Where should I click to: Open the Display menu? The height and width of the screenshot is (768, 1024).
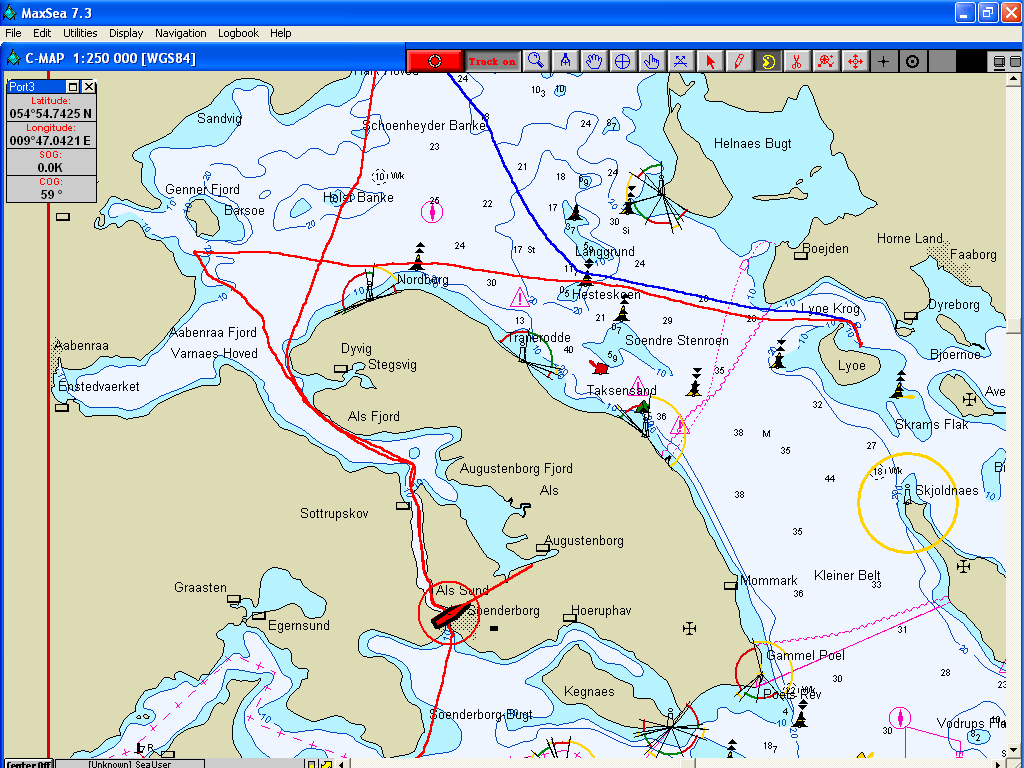click(126, 33)
